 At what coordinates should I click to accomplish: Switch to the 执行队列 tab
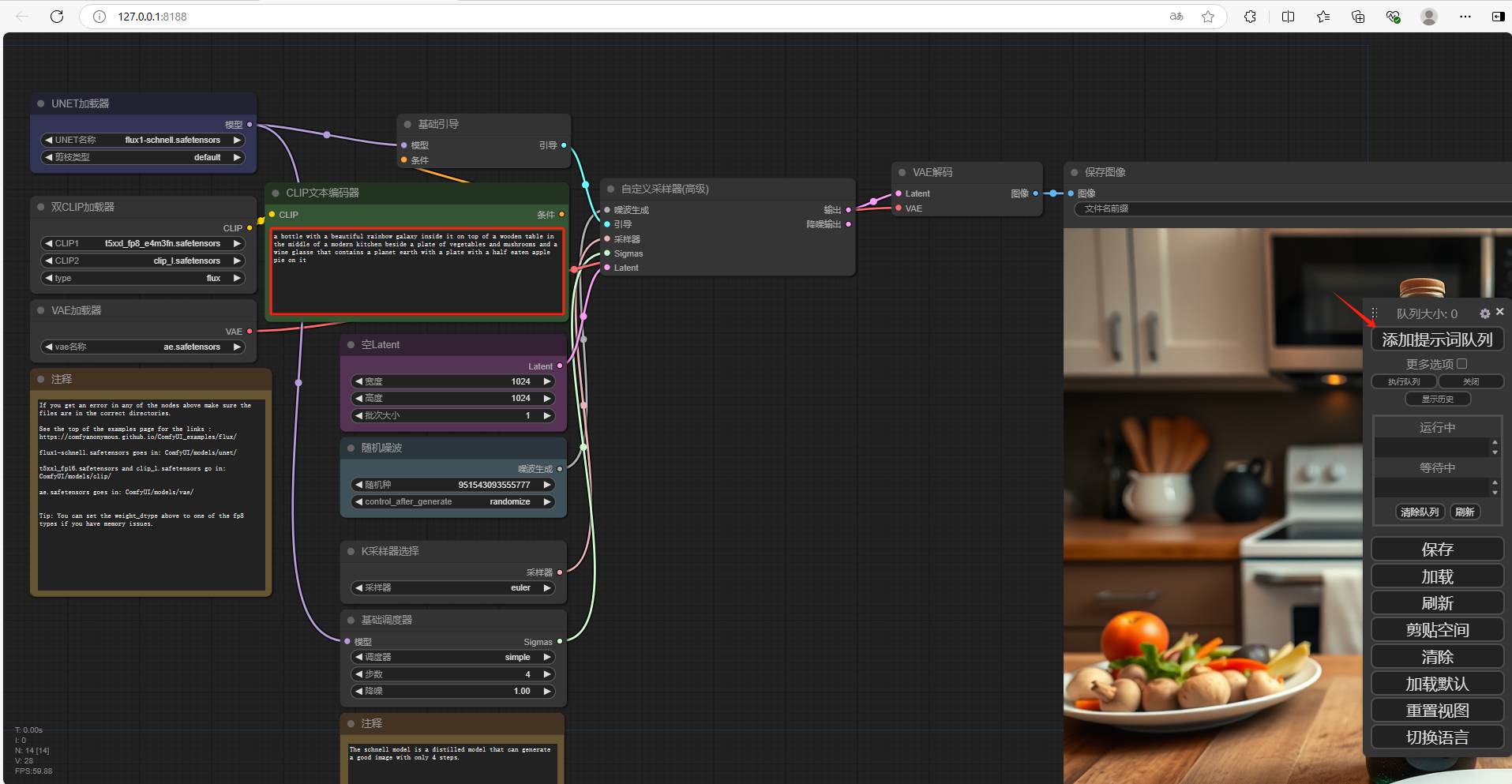[x=1404, y=381]
